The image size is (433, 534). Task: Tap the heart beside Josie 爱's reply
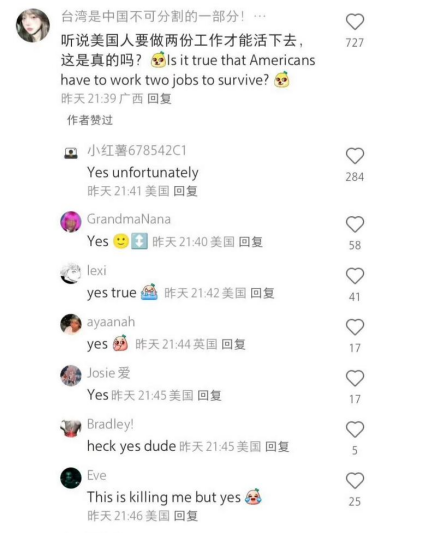click(x=355, y=378)
